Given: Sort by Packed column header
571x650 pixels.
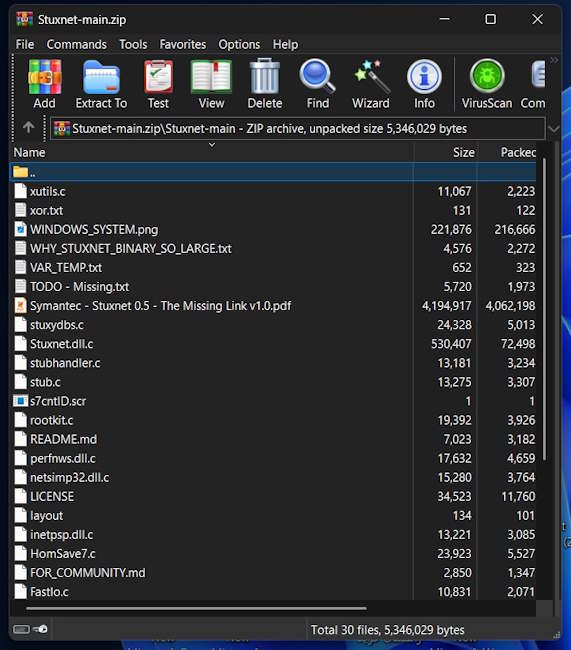Looking at the screenshot, I should [x=507, y=152].
